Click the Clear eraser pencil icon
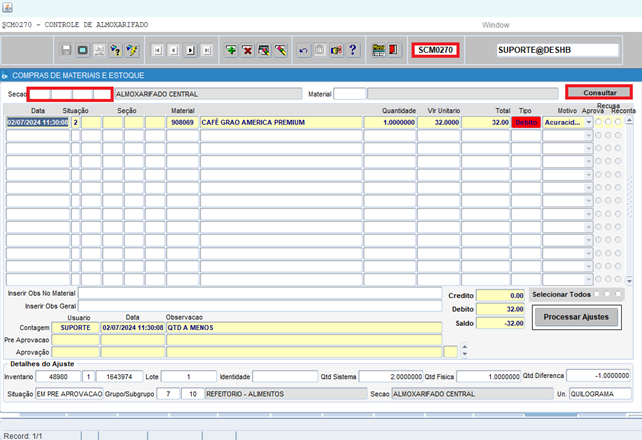642x440 pixels. click(x=281, y=50)
